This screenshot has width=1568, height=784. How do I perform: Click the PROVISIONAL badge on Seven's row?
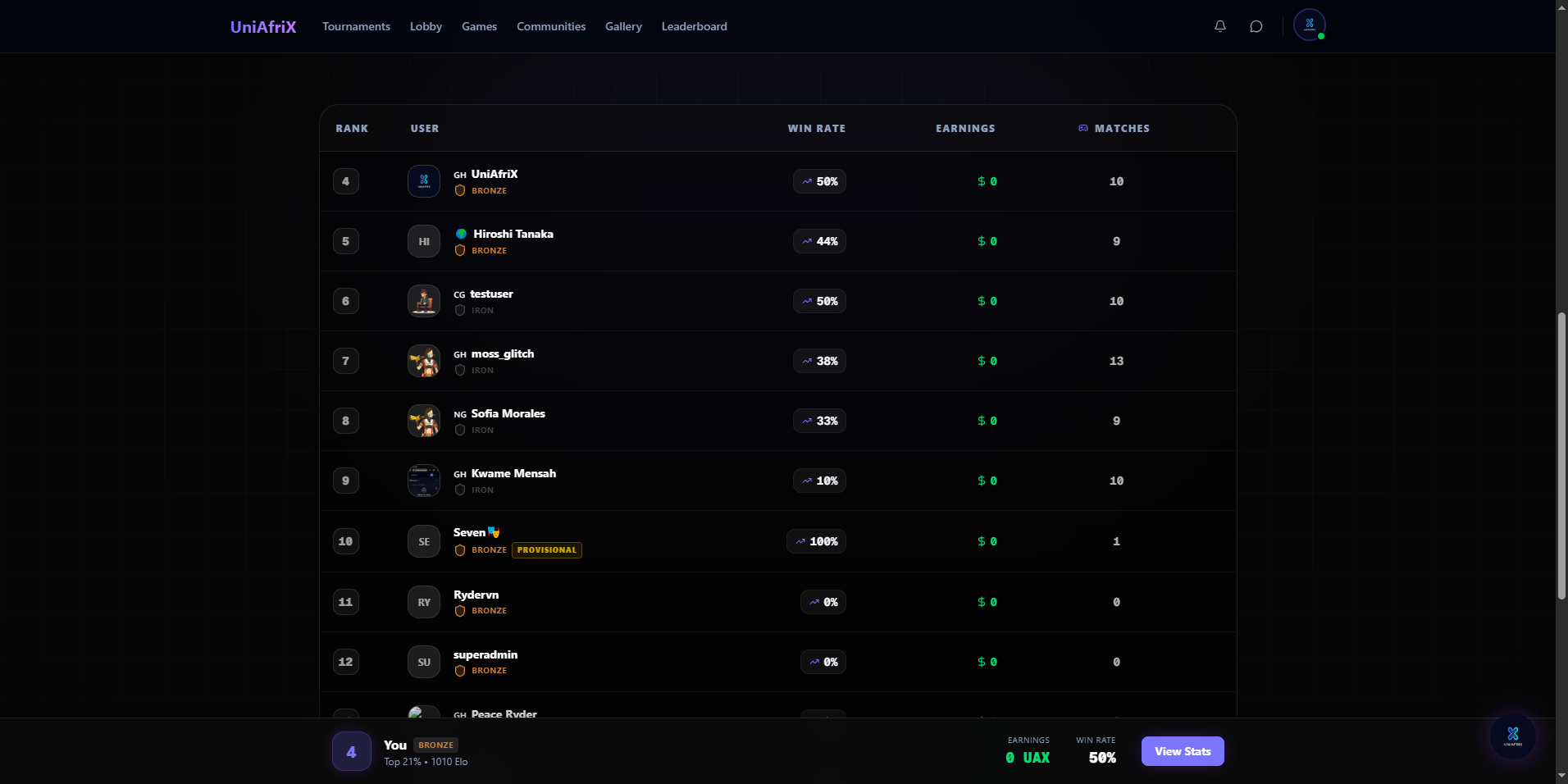pyautogui.click(x=547, y=550)
